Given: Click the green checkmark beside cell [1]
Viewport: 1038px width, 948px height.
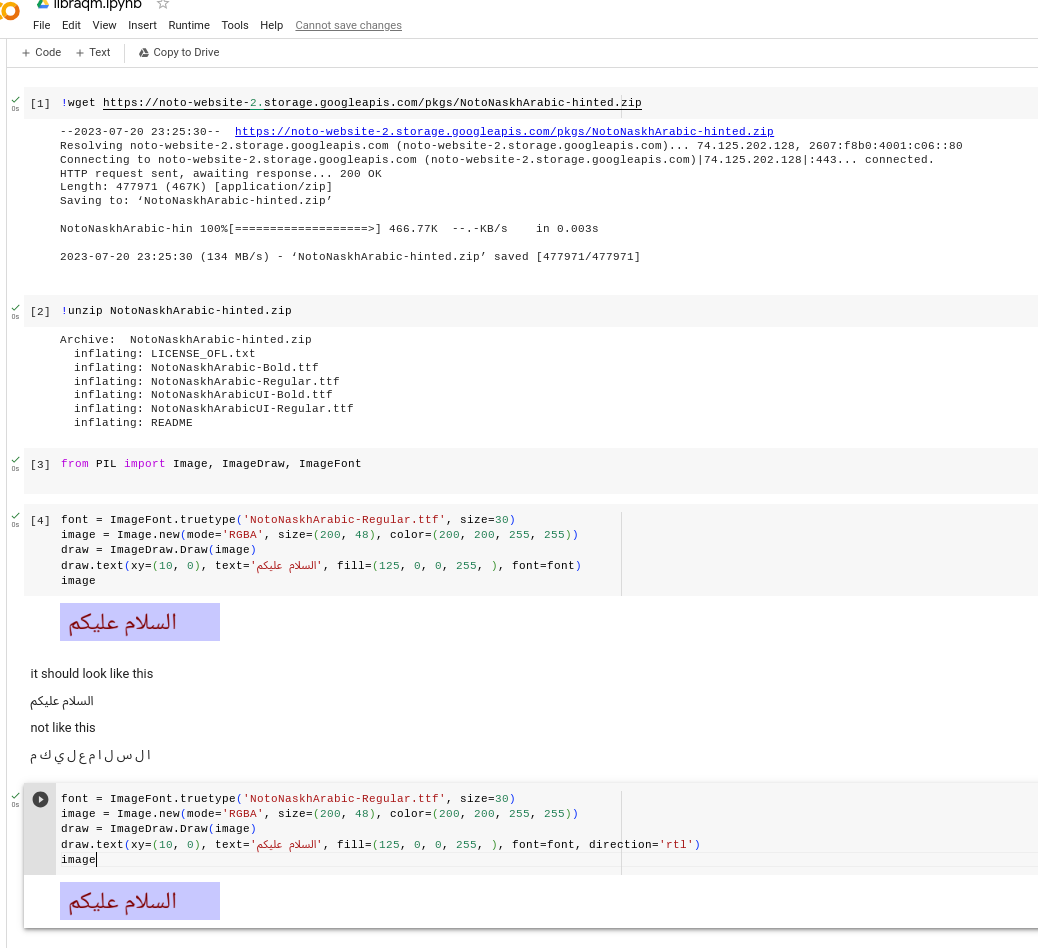Looking at the screenshot, I should click(x=14, y=99).
